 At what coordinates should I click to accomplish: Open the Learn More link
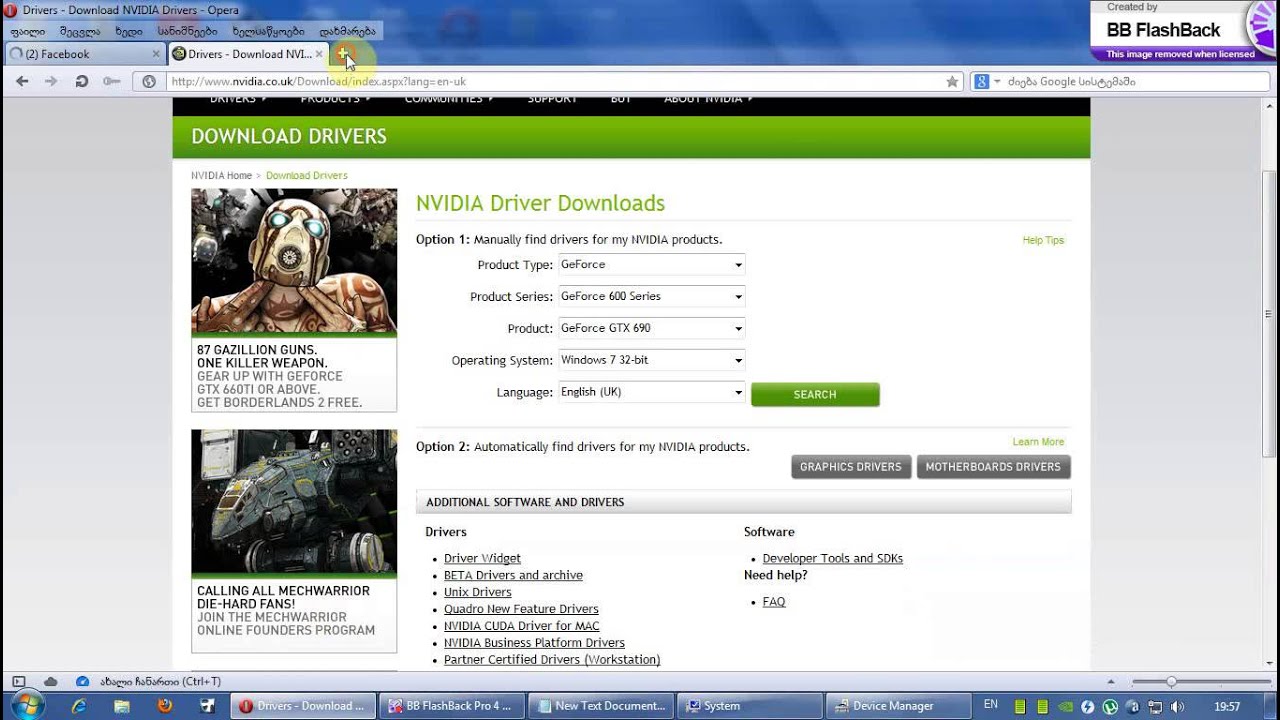pos(1038,442)
